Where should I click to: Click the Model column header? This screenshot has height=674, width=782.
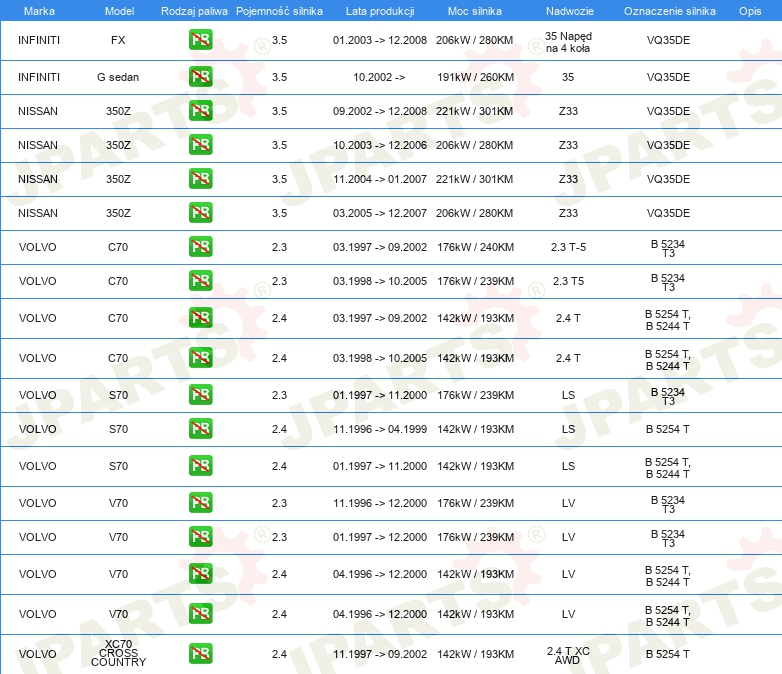119,11
